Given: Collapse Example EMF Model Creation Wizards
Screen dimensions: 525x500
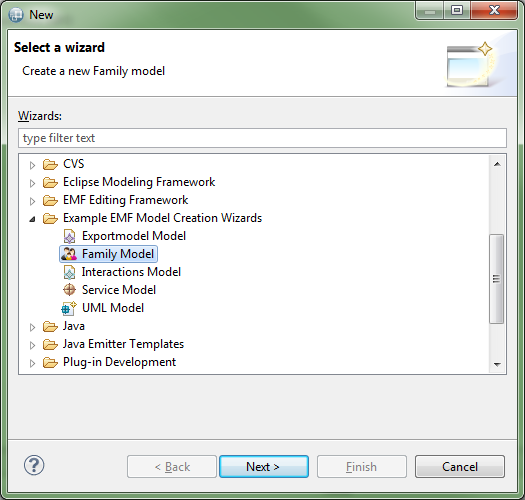Looking at the screenshot, I should 32,219.
